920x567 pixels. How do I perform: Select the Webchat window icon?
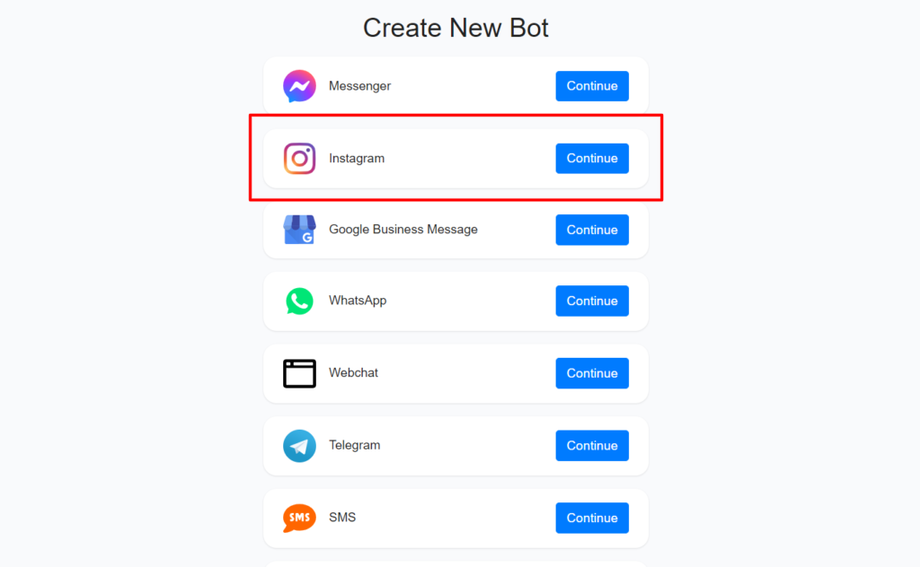coord(299,373)
